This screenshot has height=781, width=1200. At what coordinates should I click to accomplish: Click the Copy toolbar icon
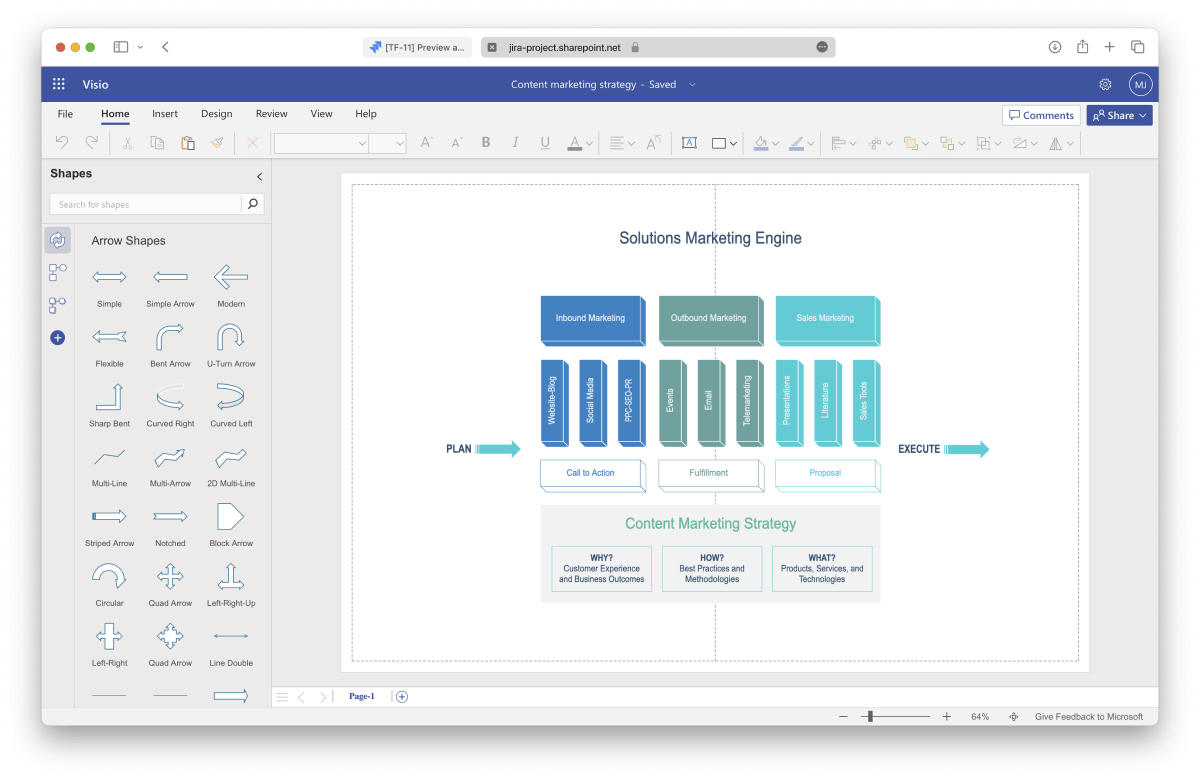157,143
